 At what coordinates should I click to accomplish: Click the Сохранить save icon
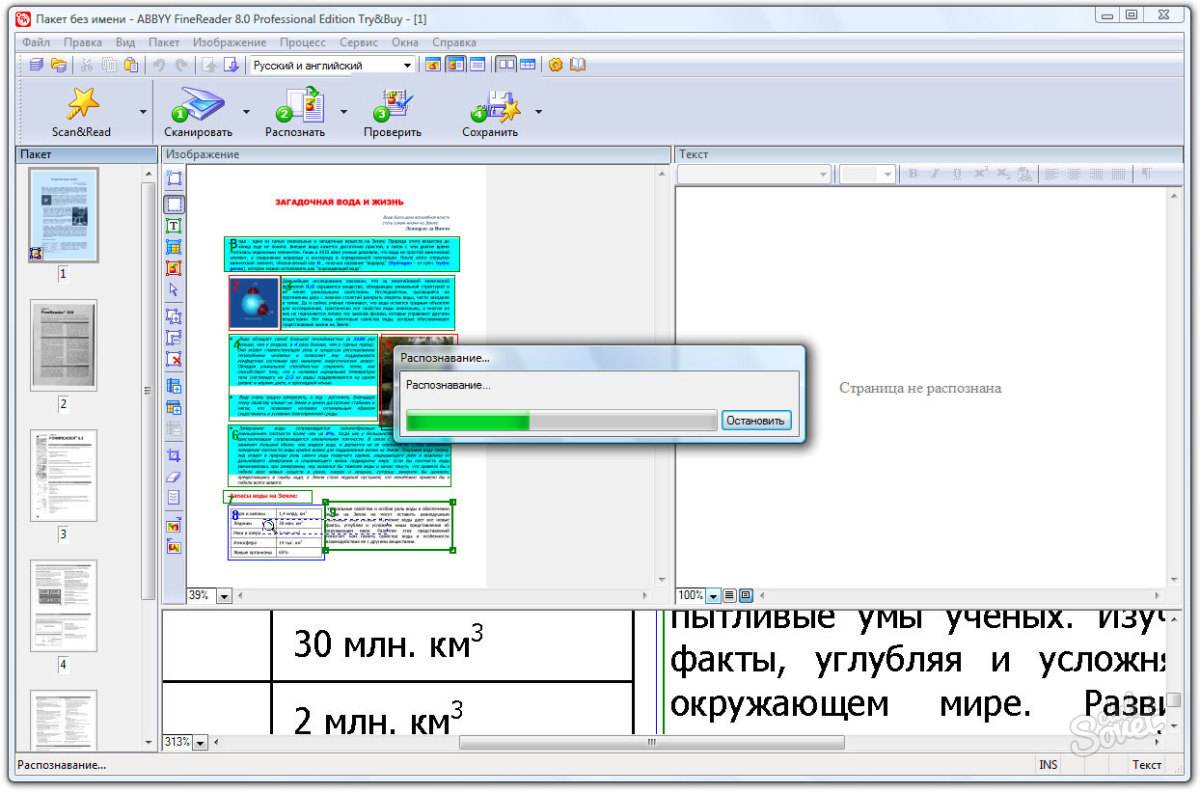click(491, 104)
